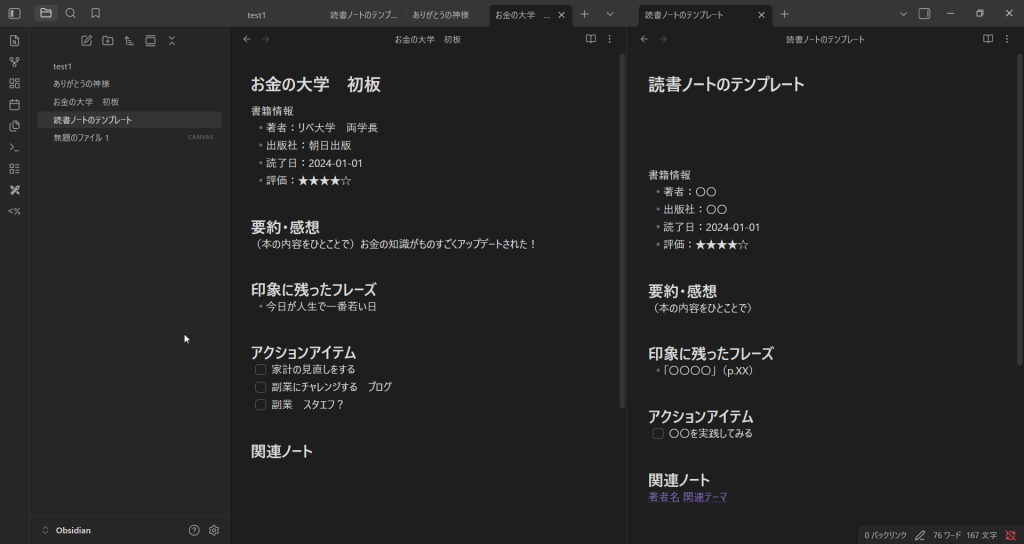Screen dimensions: 1024x544
Task: Click the Templater <% ribbon icon
Action: tap(14, 212)
